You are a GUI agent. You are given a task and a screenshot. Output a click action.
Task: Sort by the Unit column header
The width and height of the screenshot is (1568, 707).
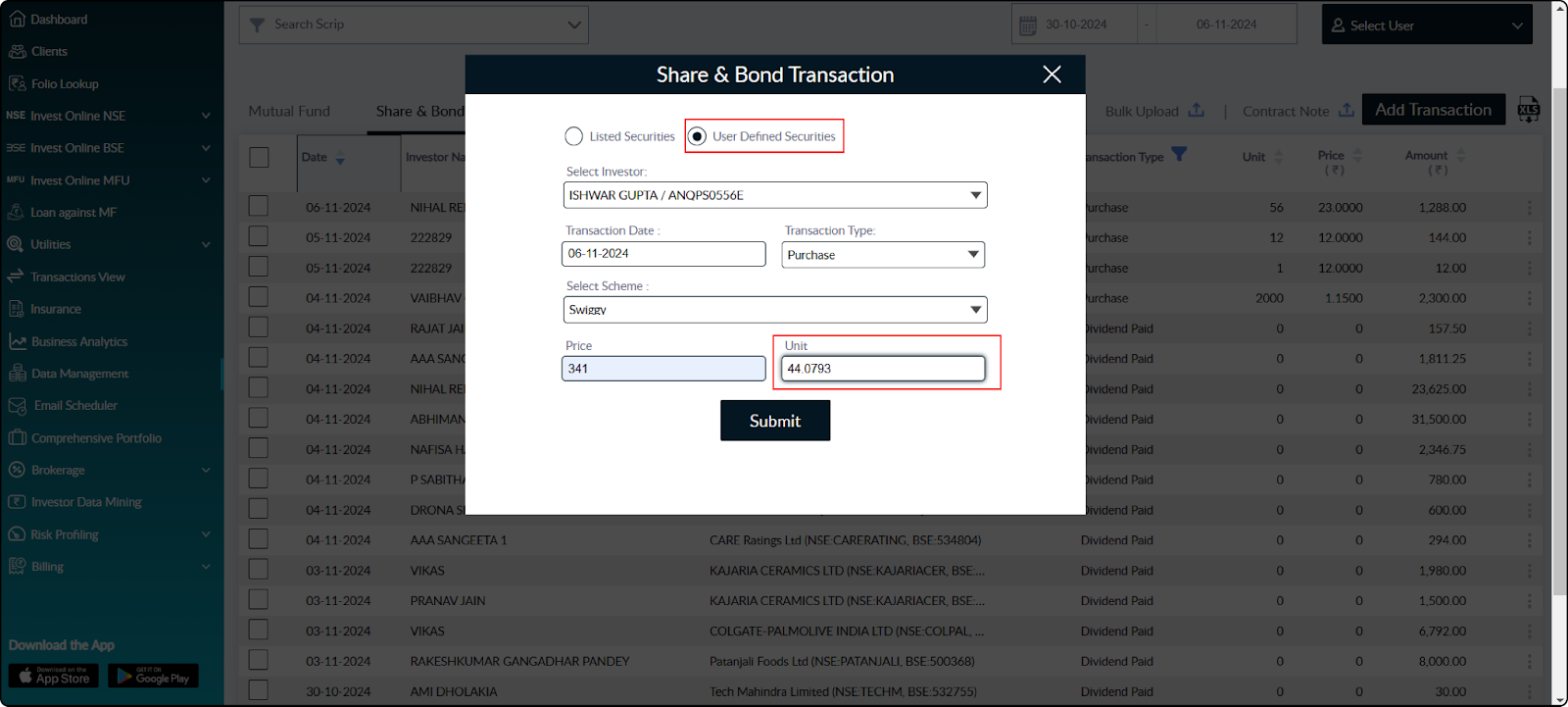pos(1262,157)
